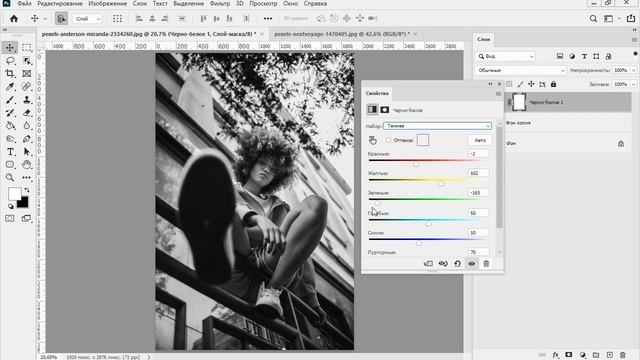Open the search icon in options bar
Viewport: 640px width, 360px height.
pyautogui.click(x=593, y=18)
